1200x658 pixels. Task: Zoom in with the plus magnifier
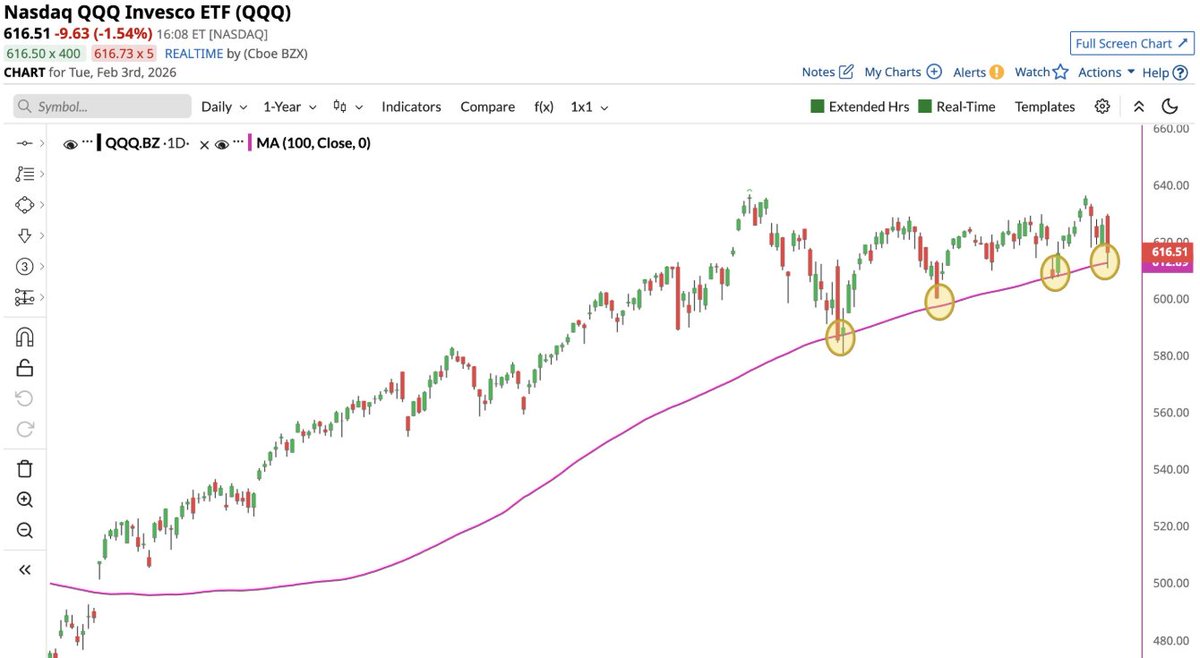point(25,500)
